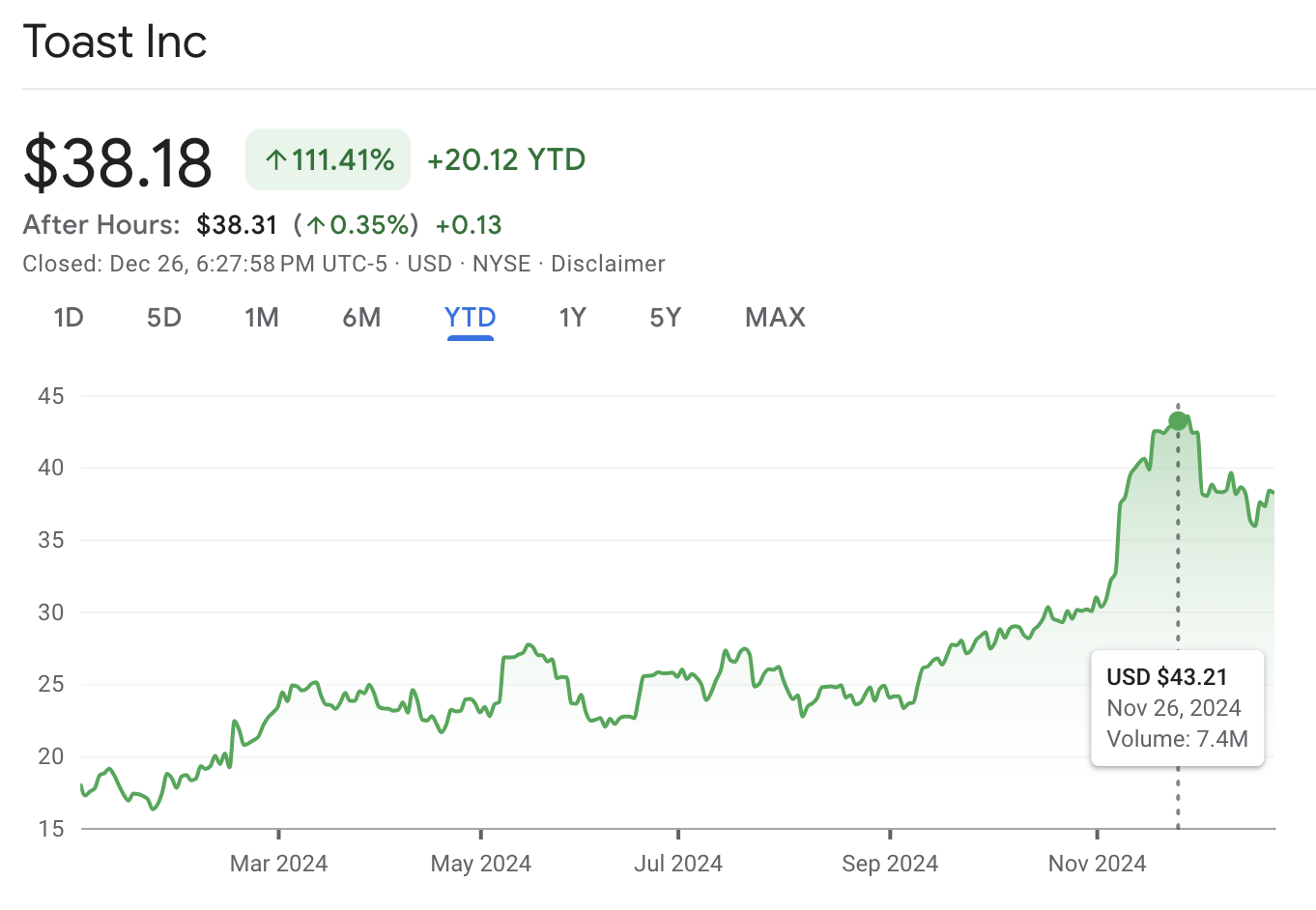The image size is (1316, 910).
Task: Click the Toast Inc heading
Action: coord(114,41)
